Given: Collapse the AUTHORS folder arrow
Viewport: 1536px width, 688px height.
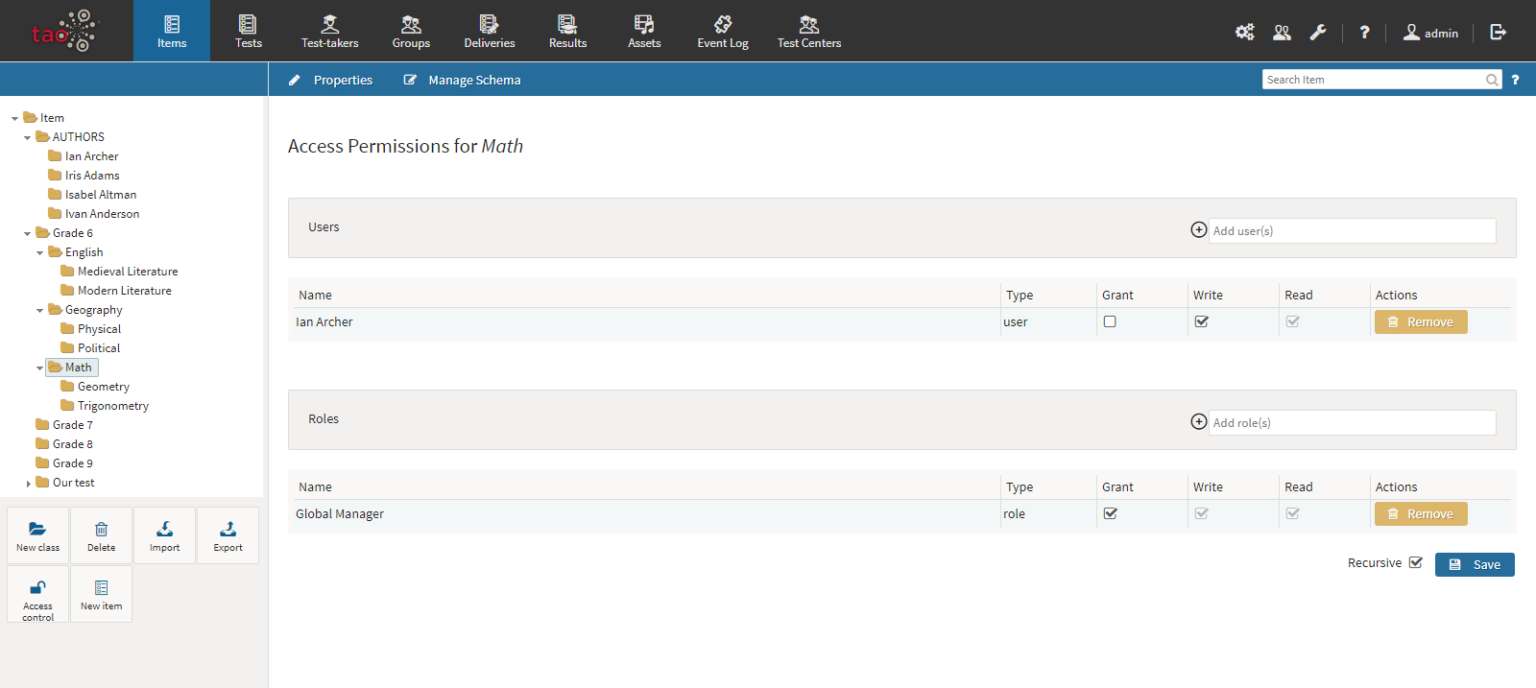Looking at the screenshot, I should [x=28, y=137].
